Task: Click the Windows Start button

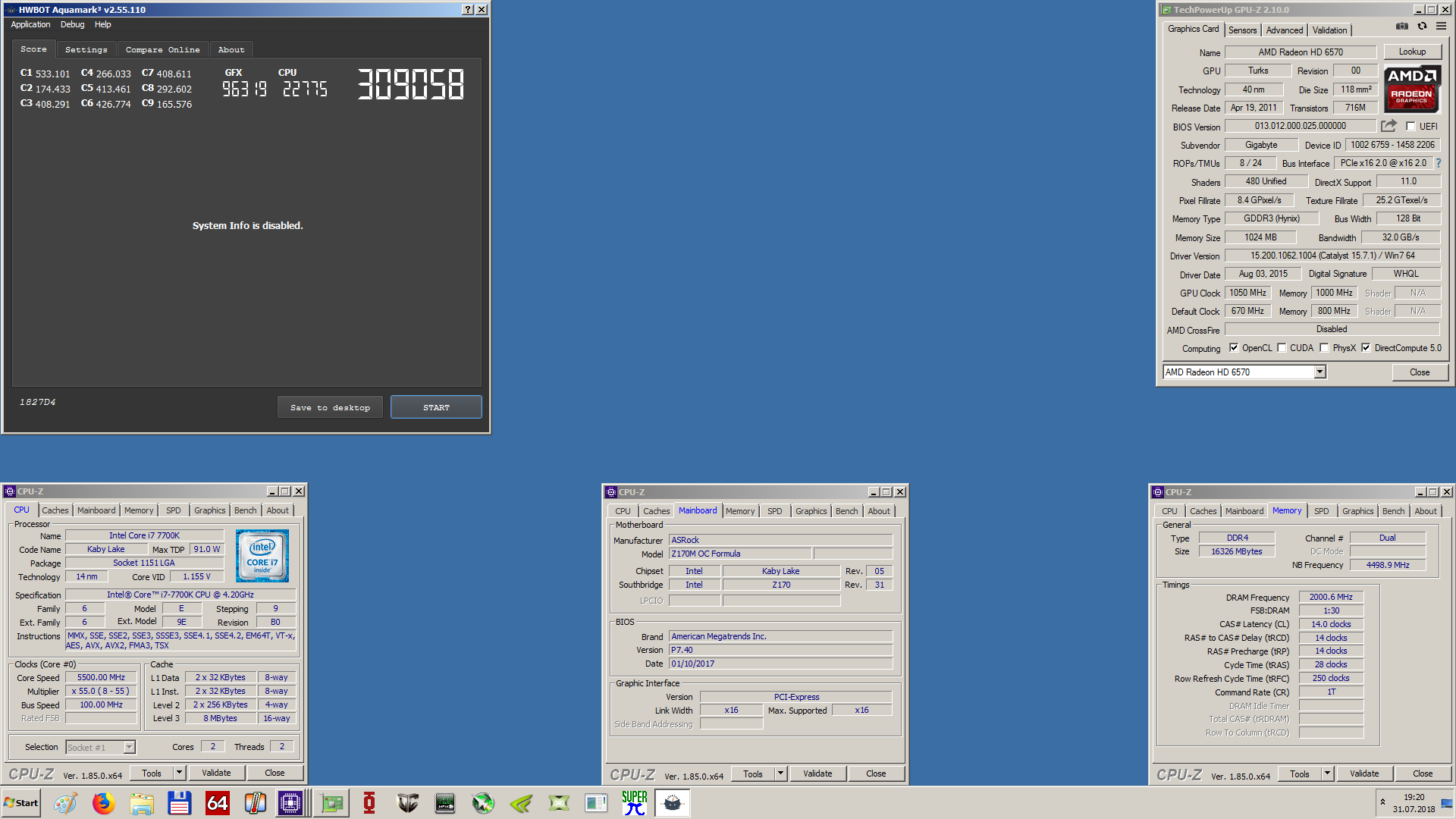Action: coord(21,803)
